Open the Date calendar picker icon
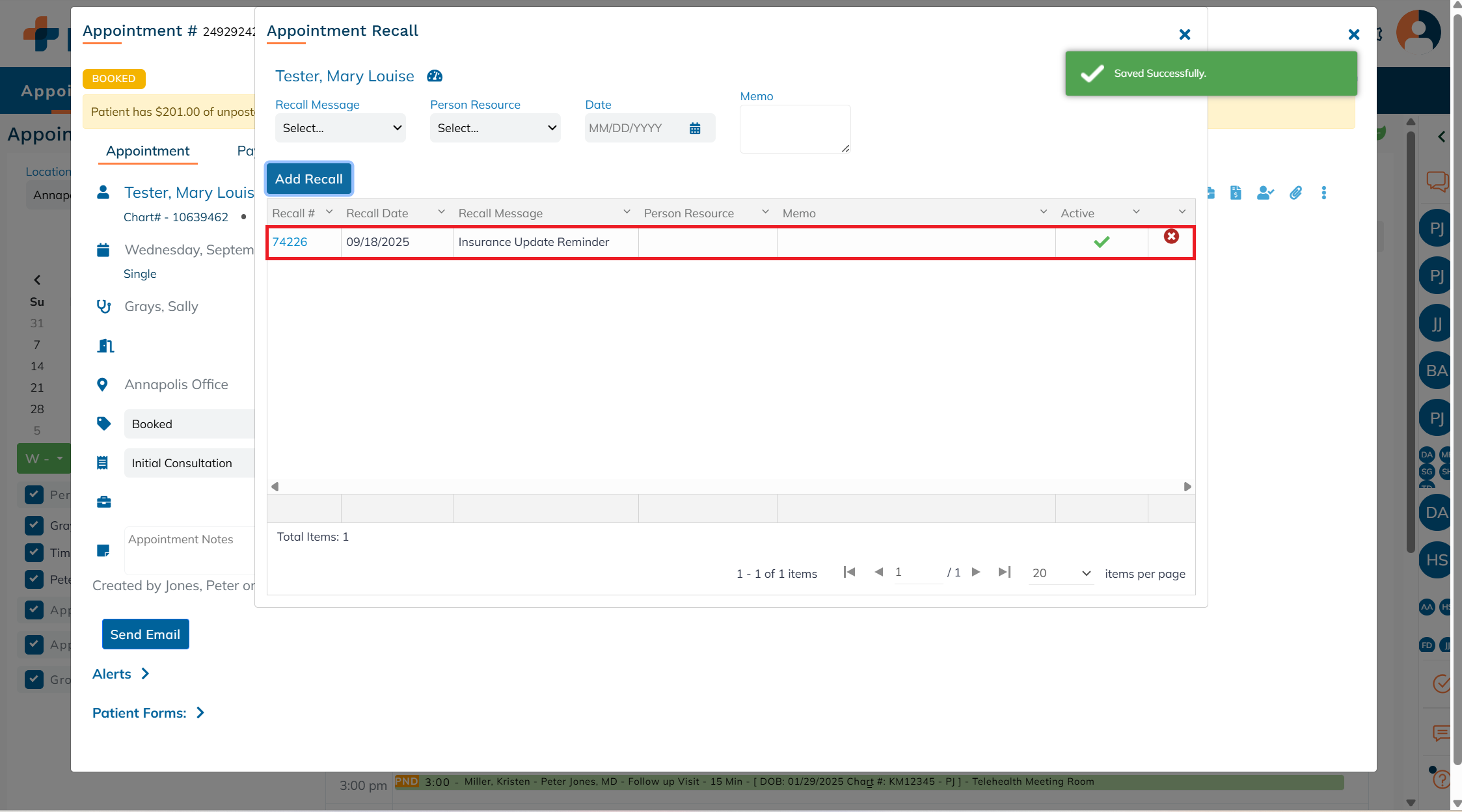 [695, 128]
